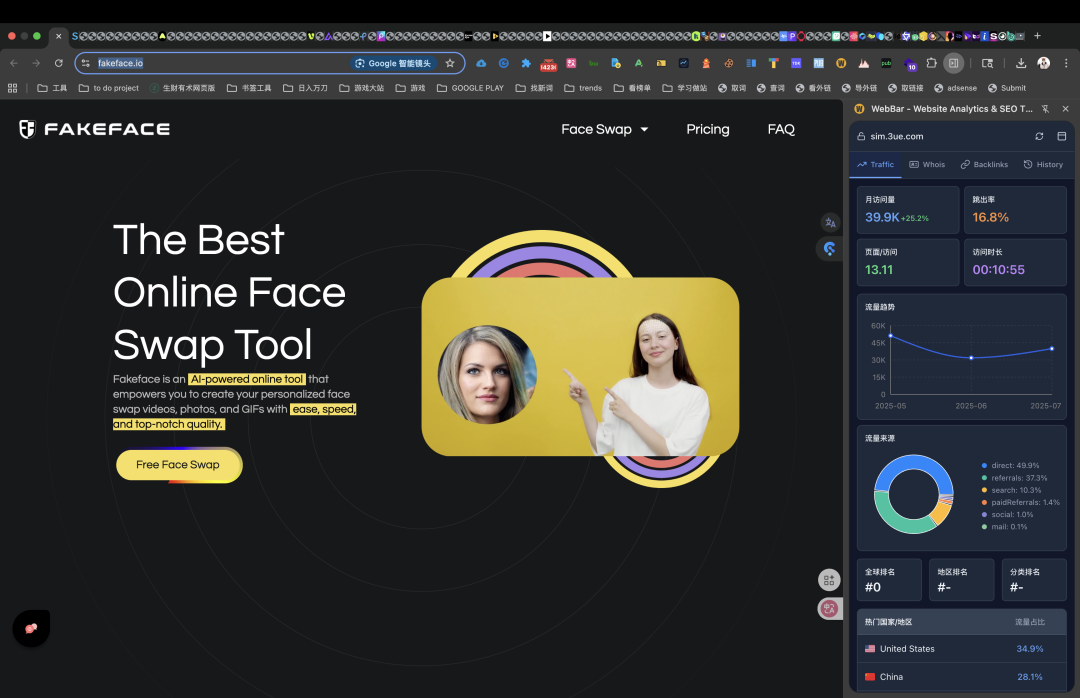Open the 日入万刀 bookmark folder
The image size is (1080, 698).
pos(305,88)
